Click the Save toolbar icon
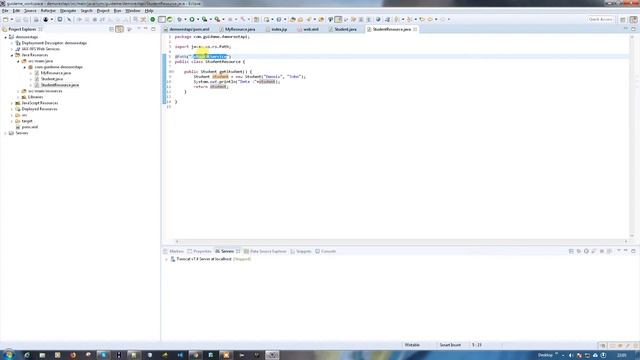This screenshot has height=360, width=640. (x=18, y=19)
